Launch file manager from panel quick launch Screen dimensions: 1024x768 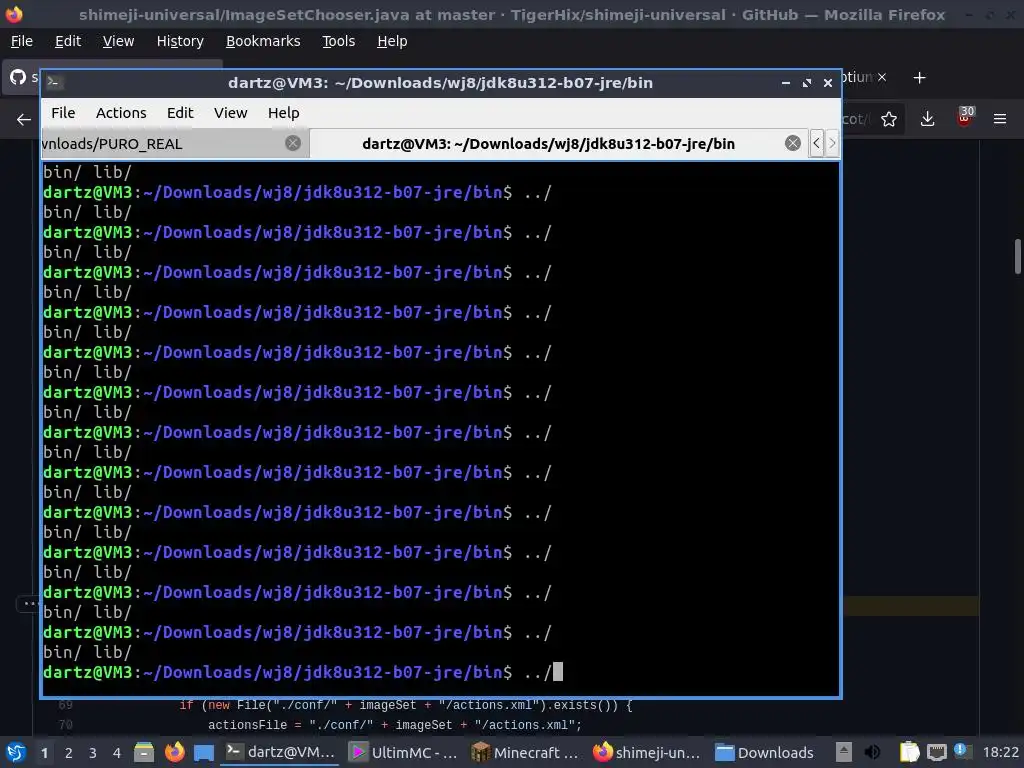(x=144, y=752)
